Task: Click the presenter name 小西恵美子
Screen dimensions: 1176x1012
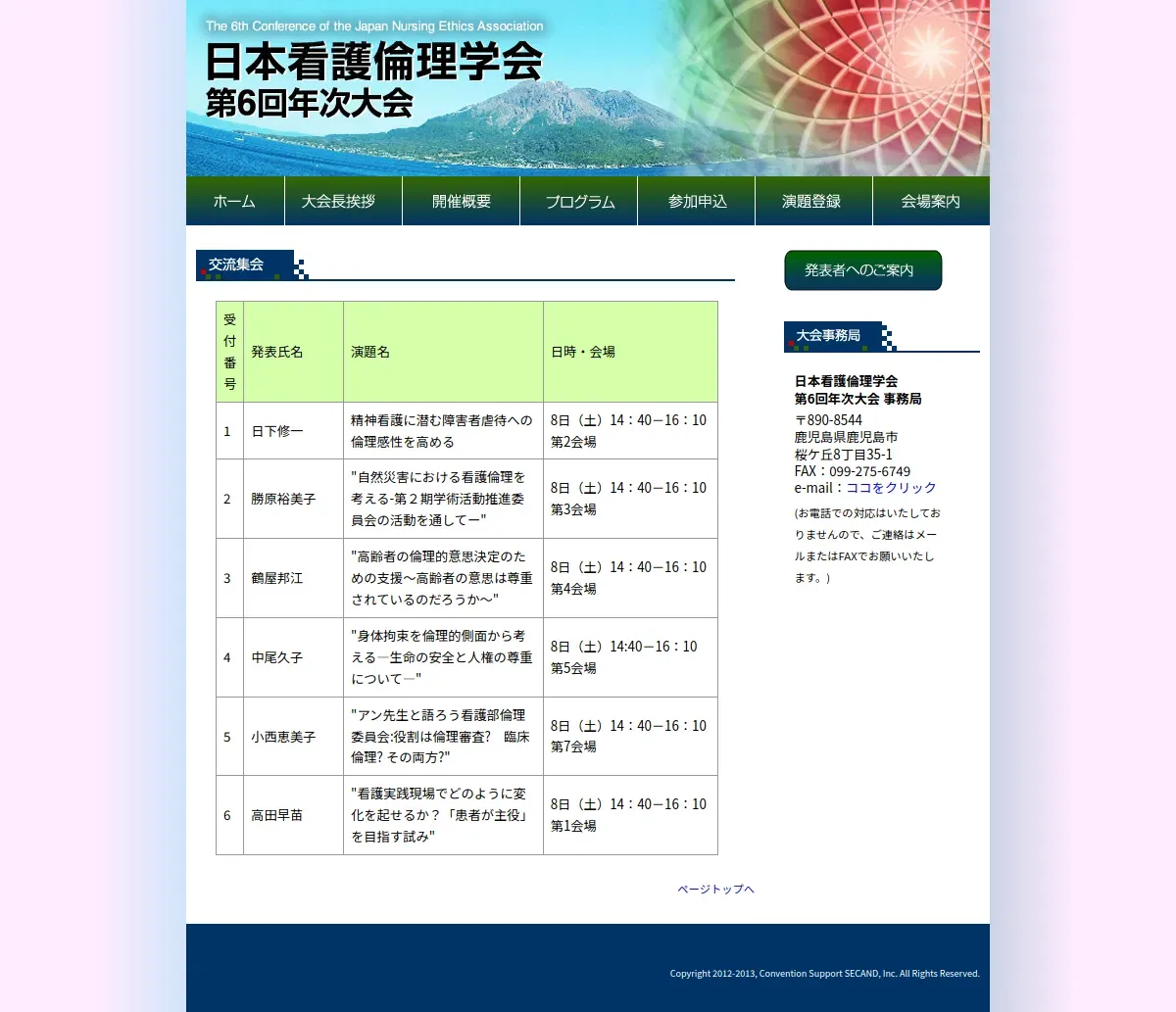Action: (283, 737)
